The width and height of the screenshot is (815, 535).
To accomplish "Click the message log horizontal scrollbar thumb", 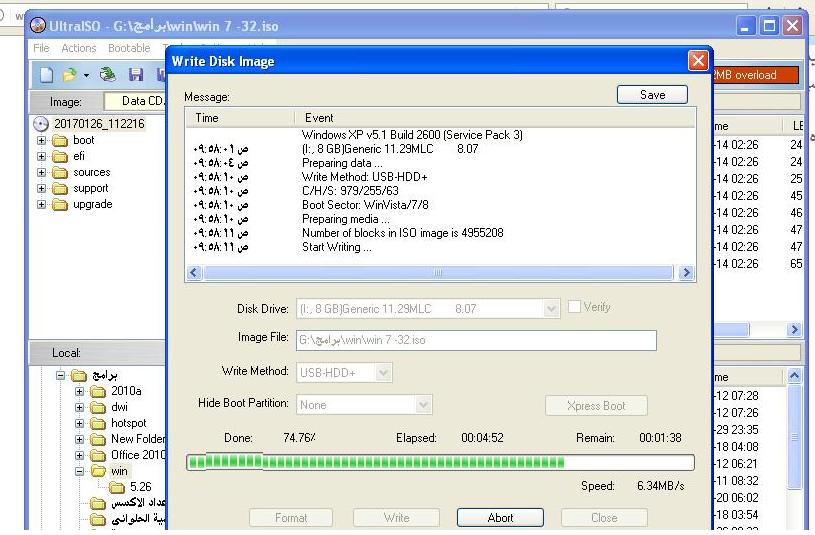I will [438, 272].
